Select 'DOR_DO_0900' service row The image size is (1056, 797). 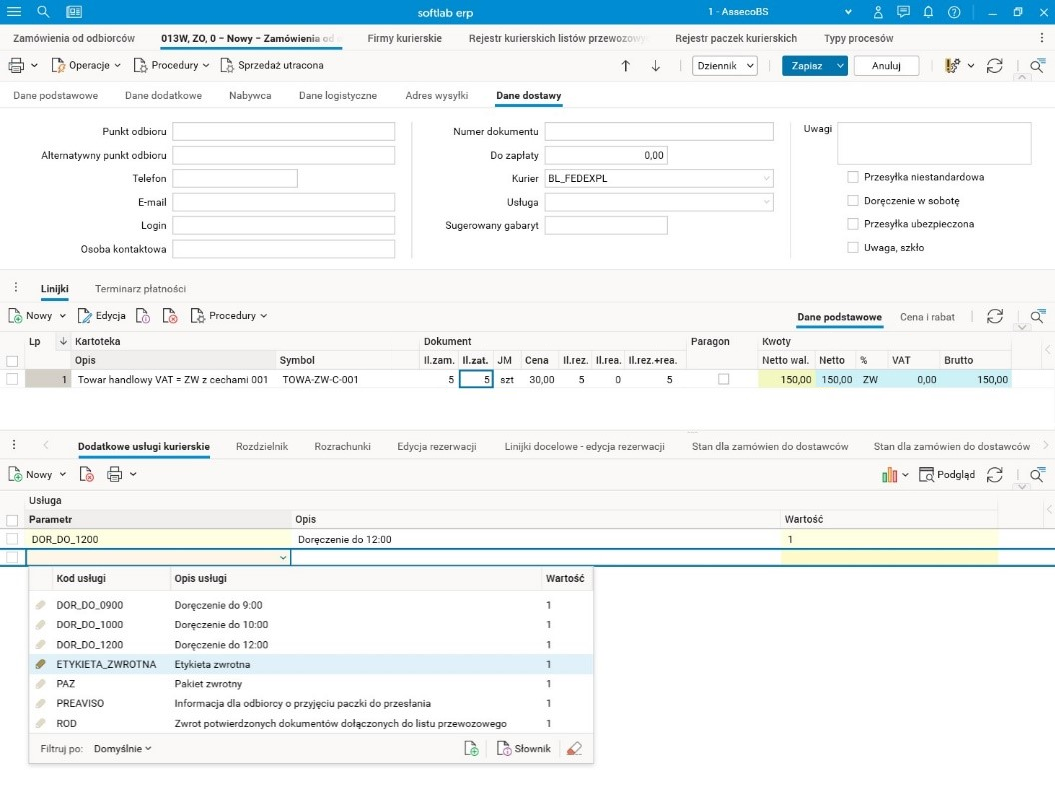311,605
